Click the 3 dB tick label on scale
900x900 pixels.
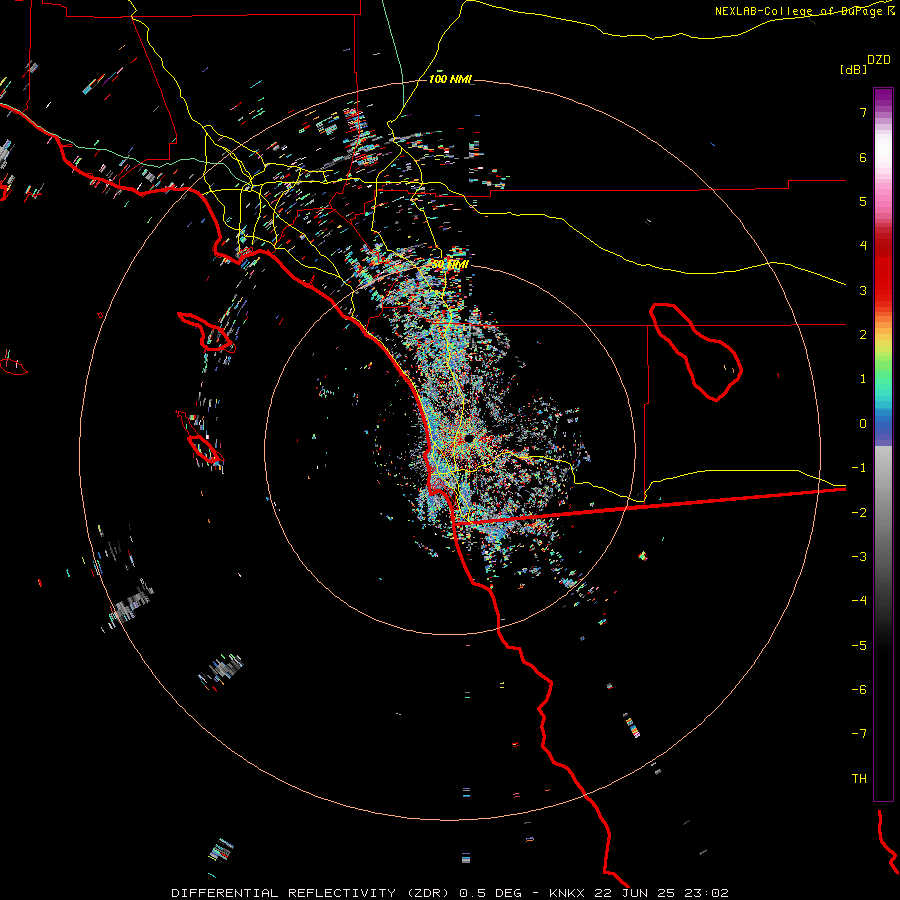click(863, 290)
